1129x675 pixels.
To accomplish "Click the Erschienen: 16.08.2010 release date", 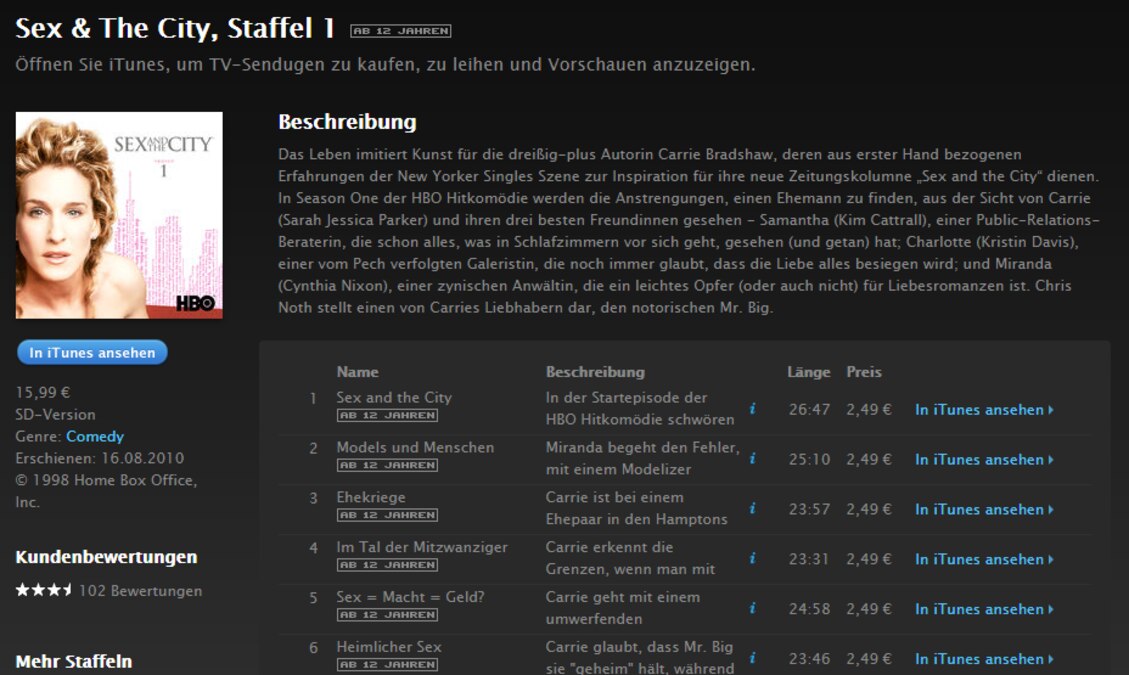I will click(99, 458).
